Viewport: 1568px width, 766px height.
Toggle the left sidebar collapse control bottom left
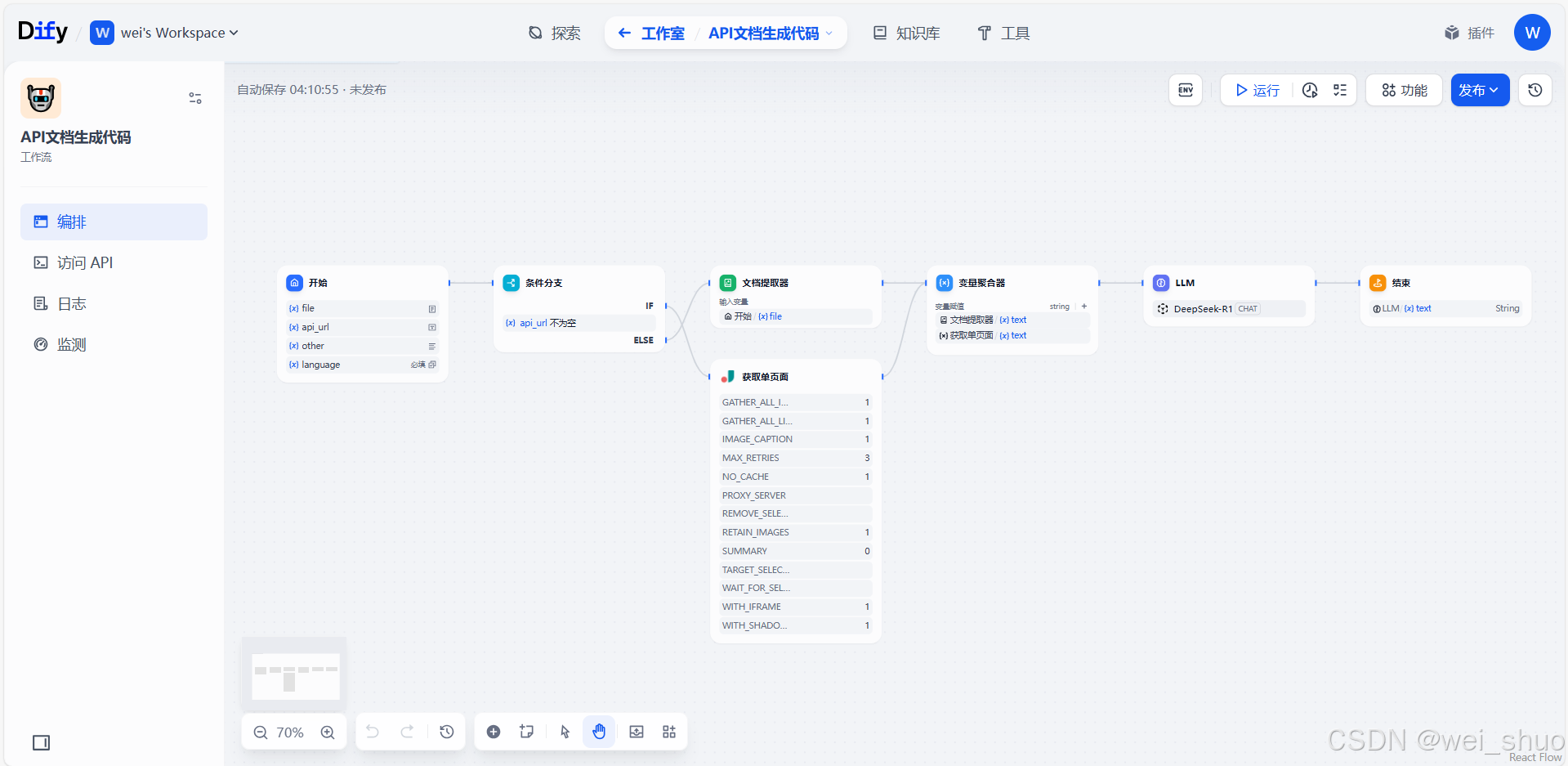[41, 742]
